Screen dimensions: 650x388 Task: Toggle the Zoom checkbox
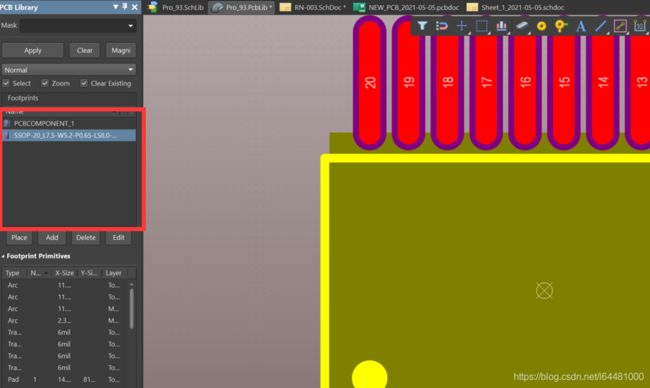coord(45,83)
